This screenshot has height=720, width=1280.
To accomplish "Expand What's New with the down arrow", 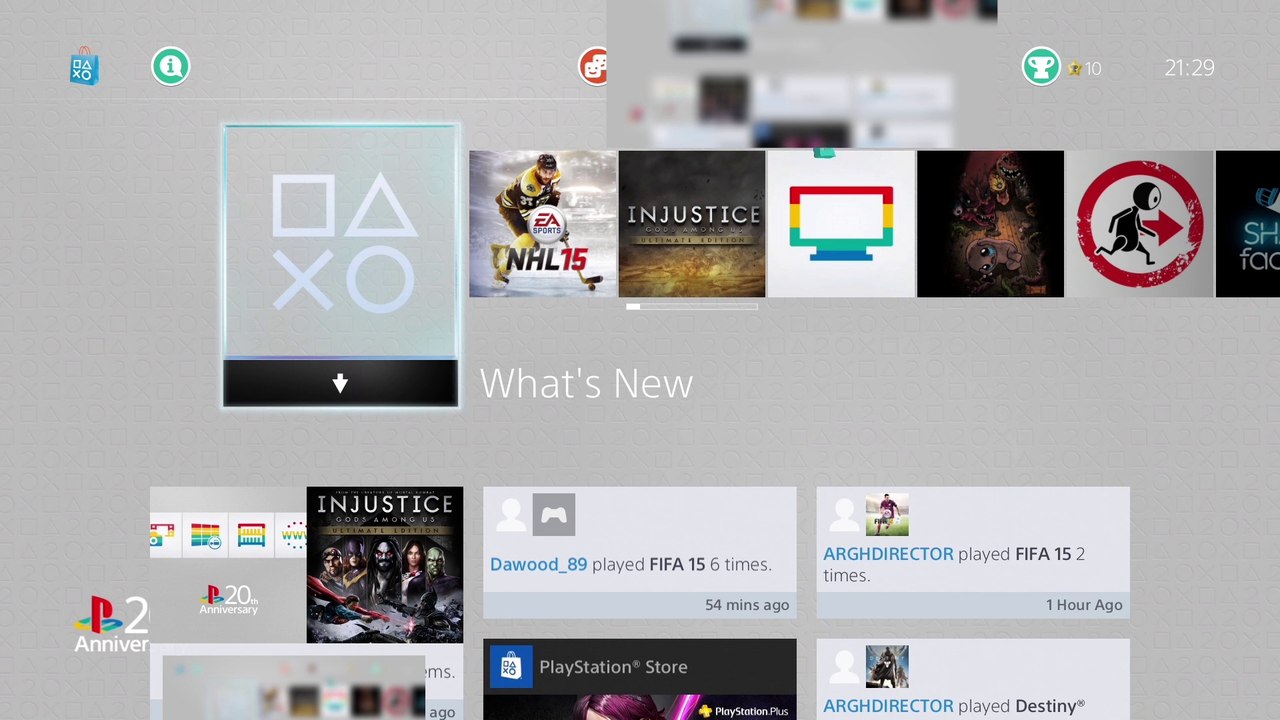I will coord(341,383).
